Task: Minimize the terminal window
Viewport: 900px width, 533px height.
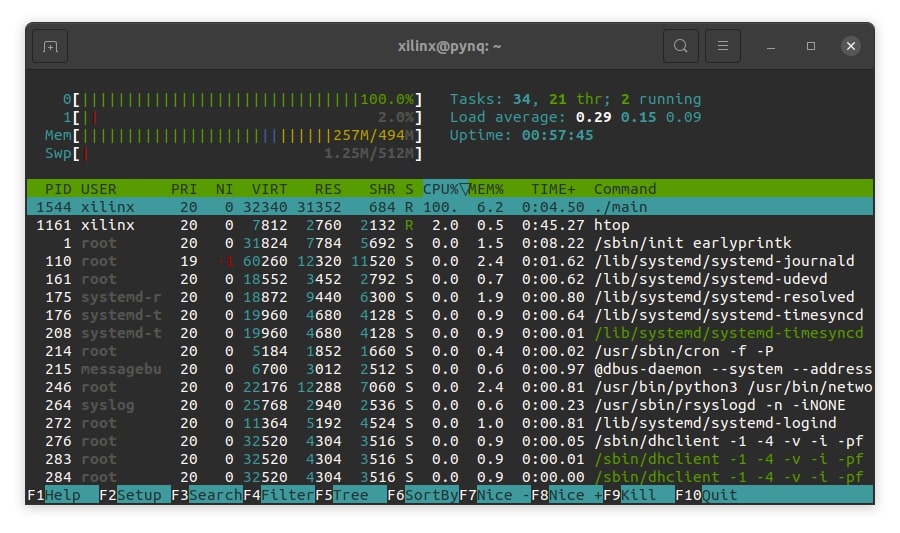Action: (x=771, y=46)
